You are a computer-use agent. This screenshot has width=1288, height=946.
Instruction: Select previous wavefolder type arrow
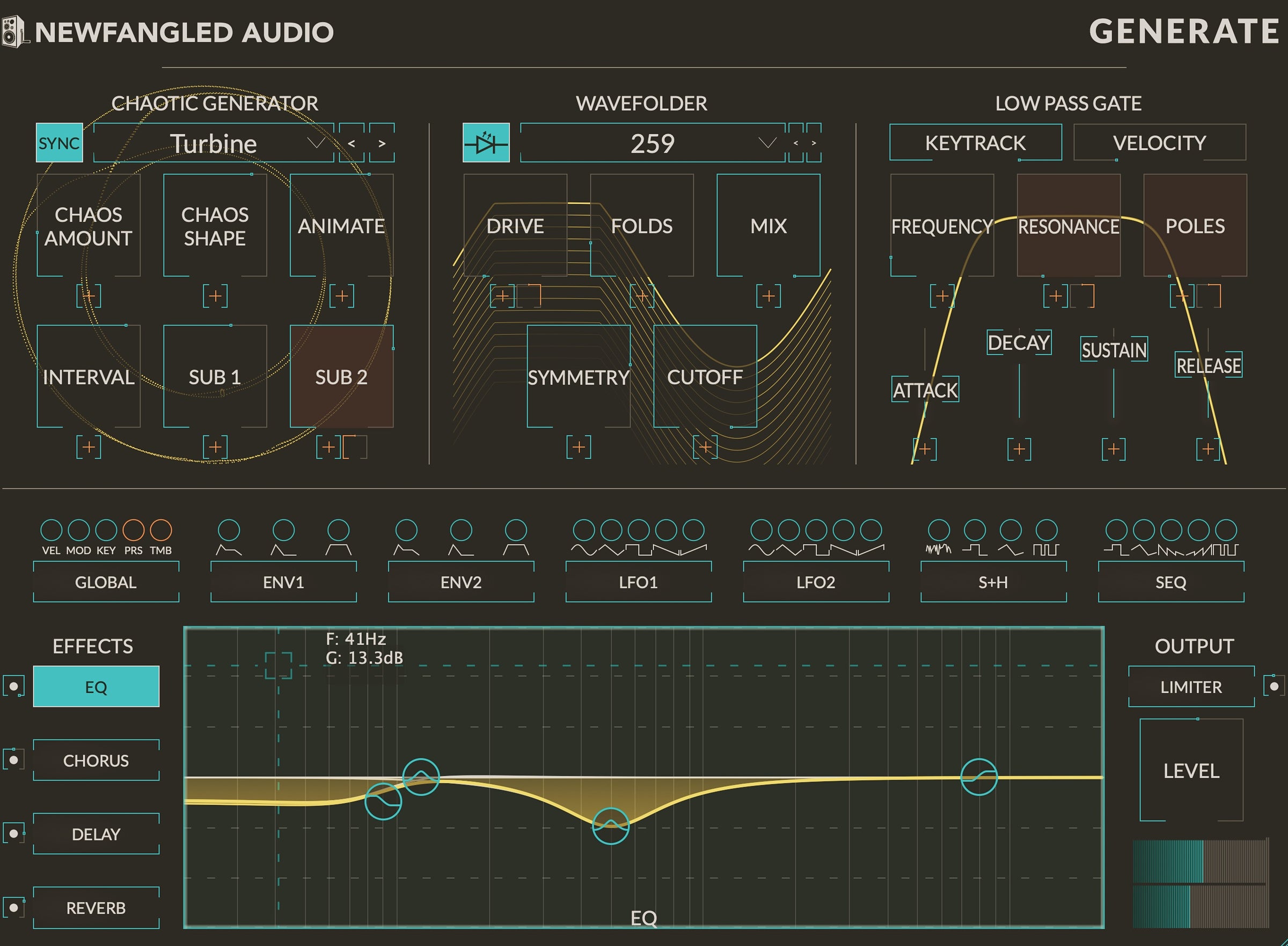795,143
